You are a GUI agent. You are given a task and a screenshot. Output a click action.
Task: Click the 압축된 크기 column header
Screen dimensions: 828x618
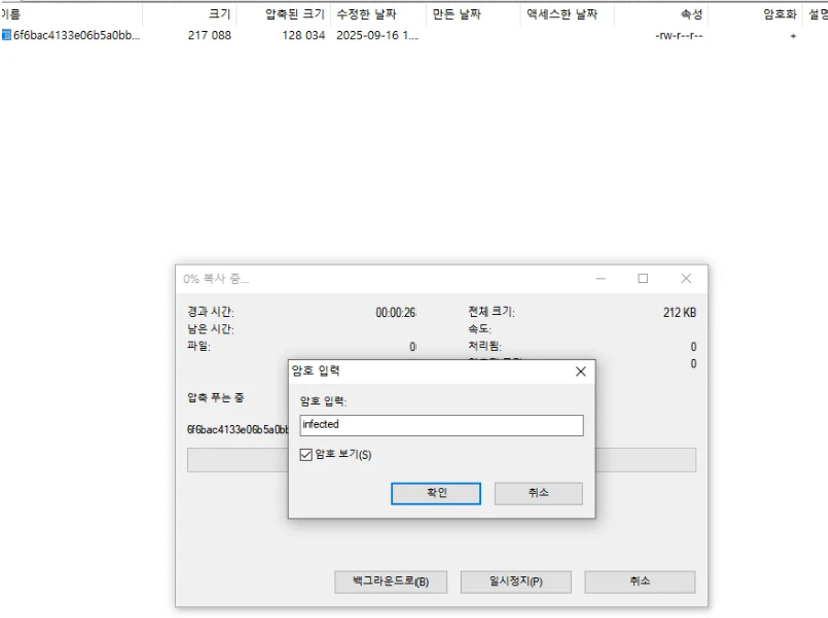pos(294,14)
